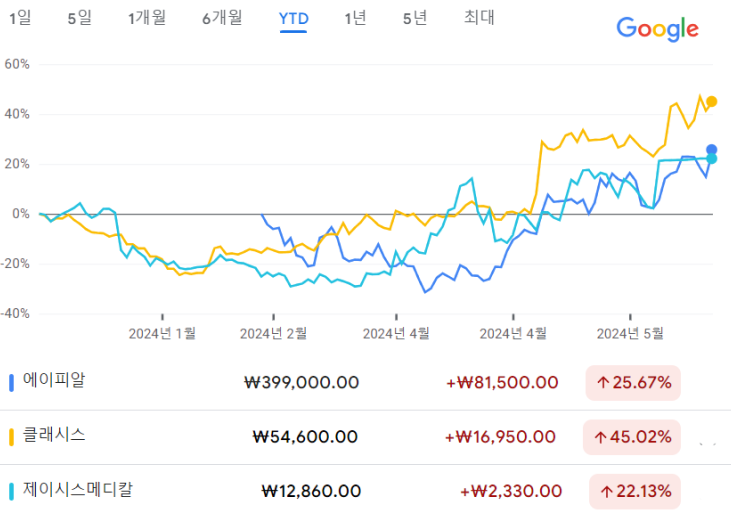Viewport: 731px width, 518px height.
Task: Click the 2024년 1월 axis label
Action: [162, 334]
